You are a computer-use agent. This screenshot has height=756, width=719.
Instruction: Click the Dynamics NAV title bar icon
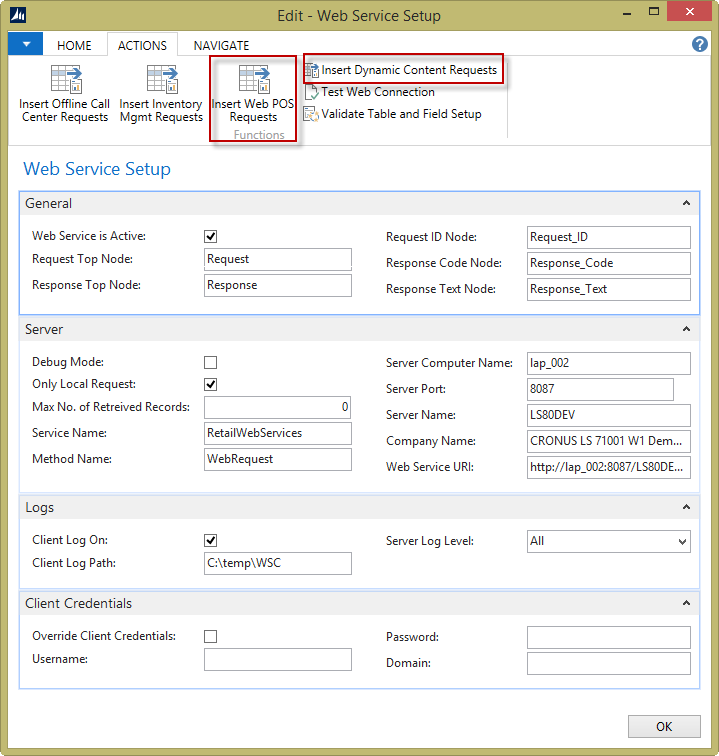(x=18, y=15)
